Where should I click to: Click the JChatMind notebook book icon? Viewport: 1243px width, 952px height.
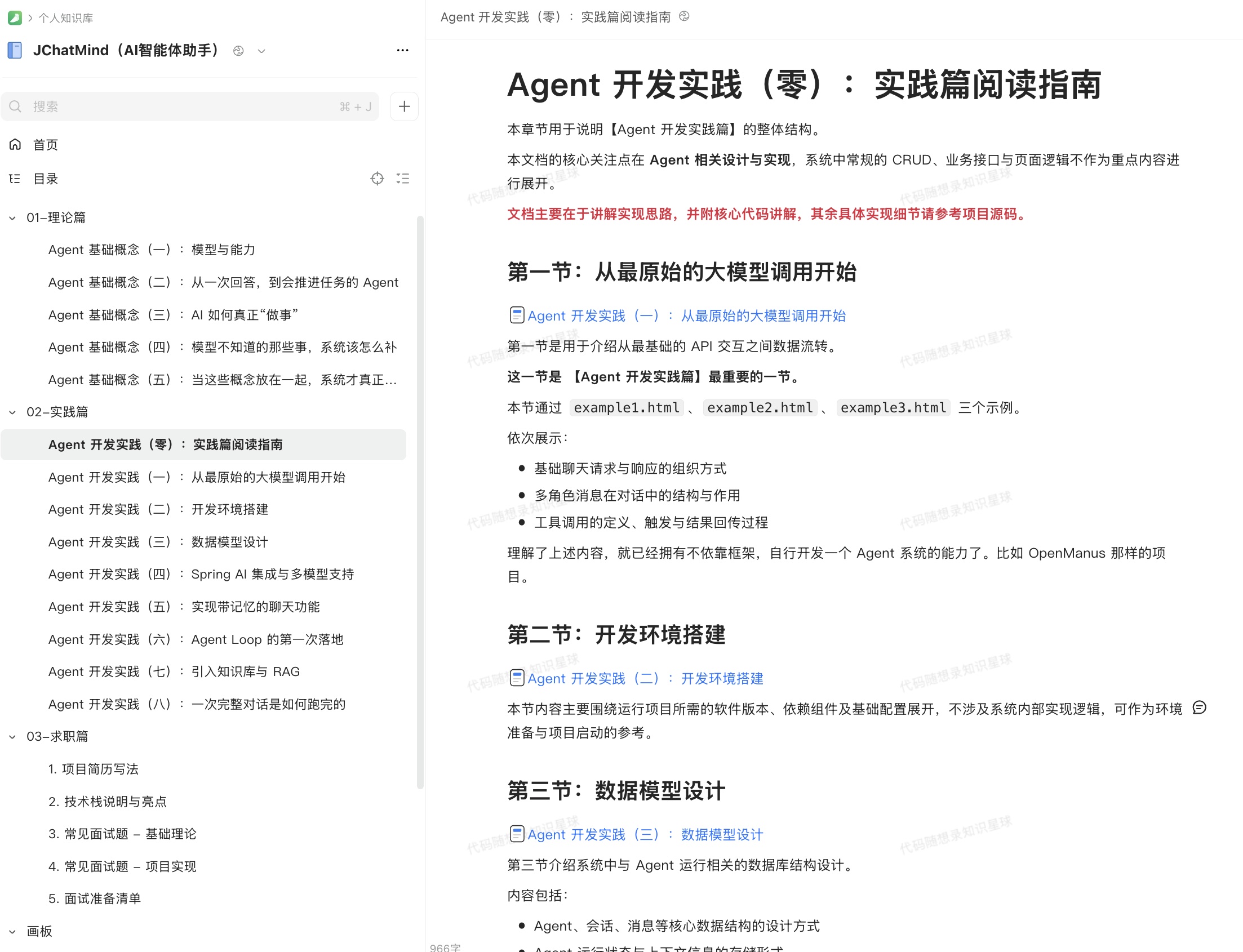pyautogui.click(x=15, y=51)
